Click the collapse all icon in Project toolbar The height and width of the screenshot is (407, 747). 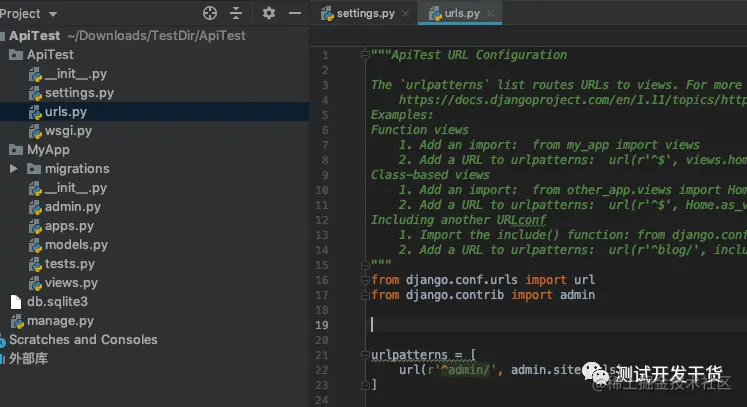[236, 13]
